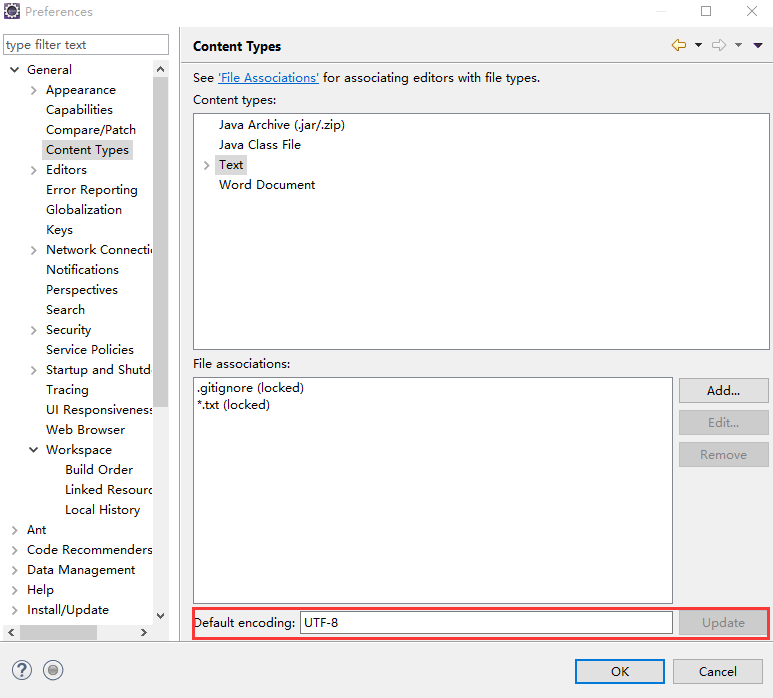Screen dimensions: 773x698
Task: Expand the Security tree node
Action: coord(34,330)
